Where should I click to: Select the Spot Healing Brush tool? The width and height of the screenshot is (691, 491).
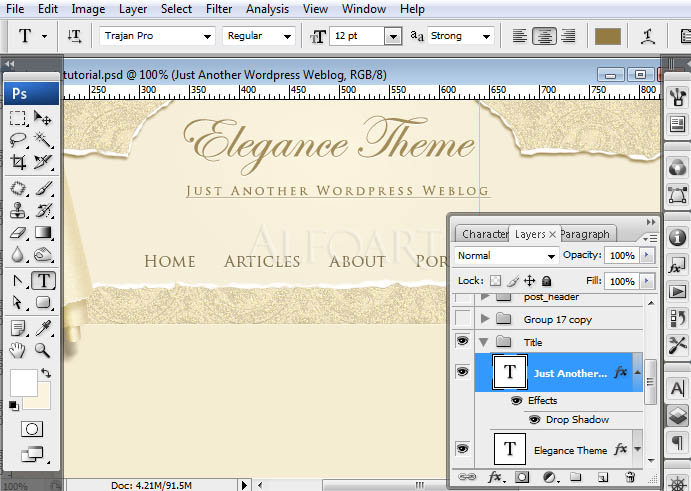click(18, 189)
